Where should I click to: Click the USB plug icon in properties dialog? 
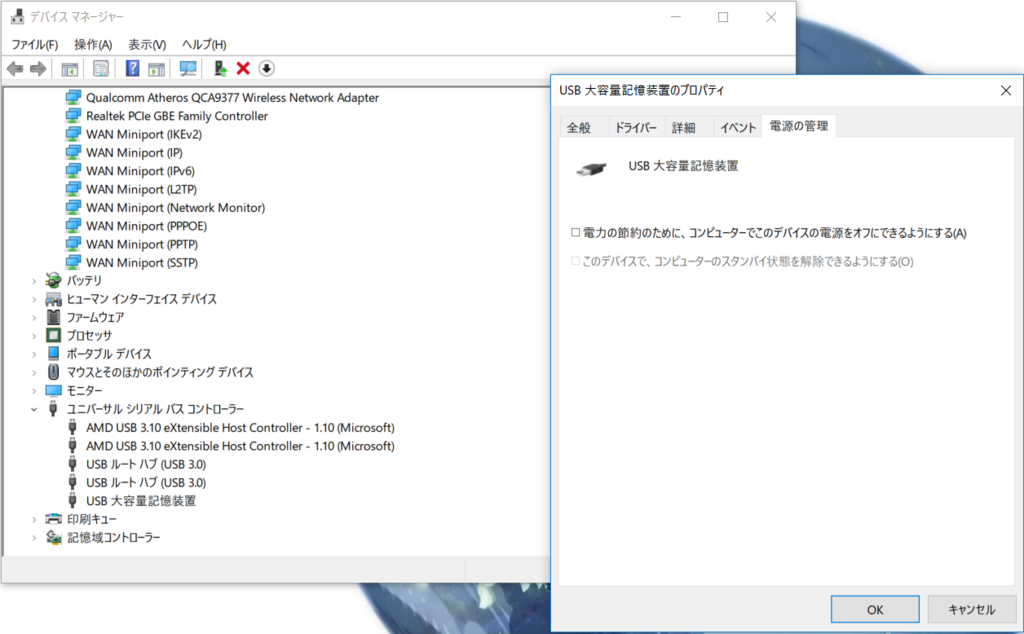click(591, 169)
